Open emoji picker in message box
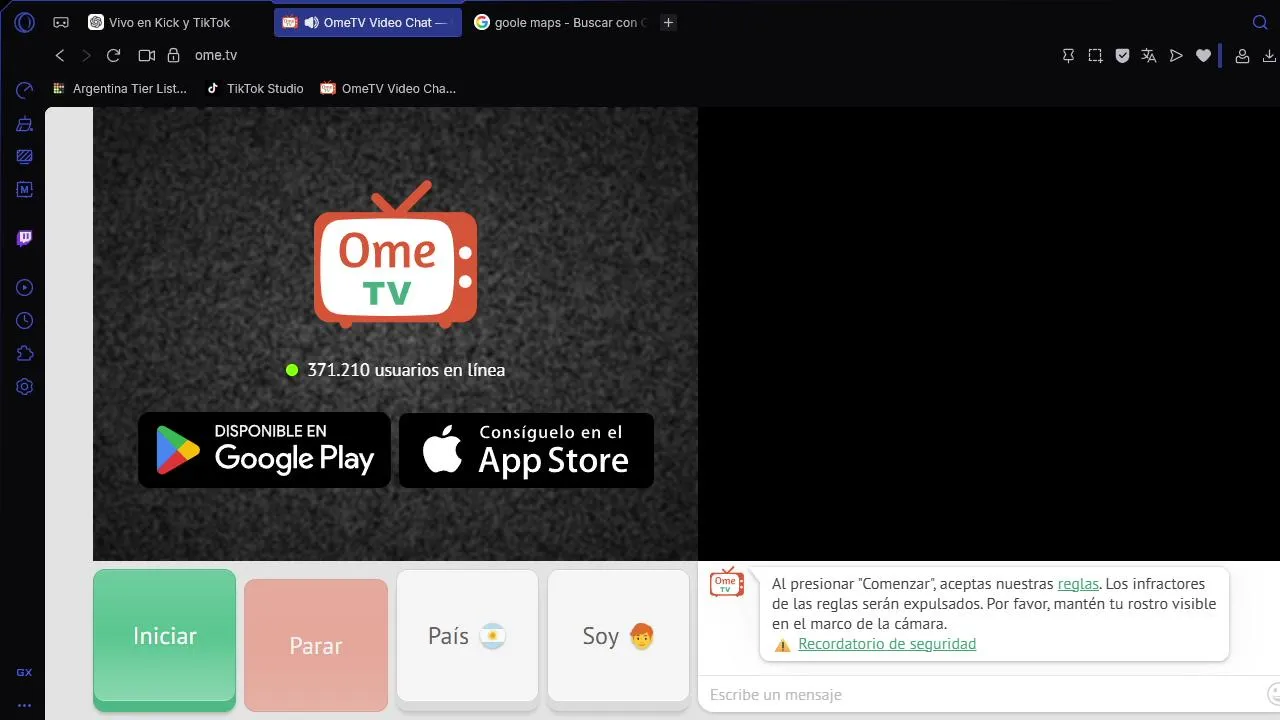The height and width of the screenshot is (720, 1280). 1273,693
